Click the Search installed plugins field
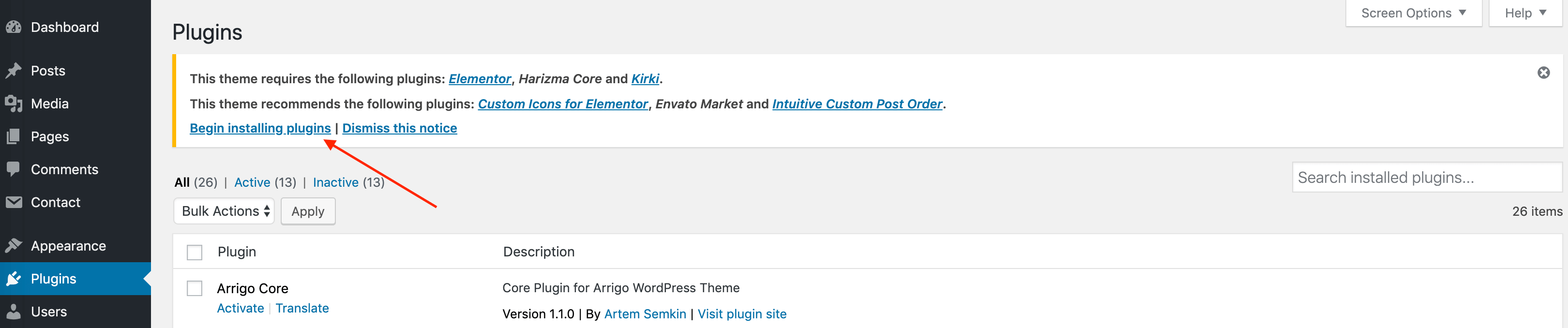Screen dimensions: 1568x328 click(1426, 178)
